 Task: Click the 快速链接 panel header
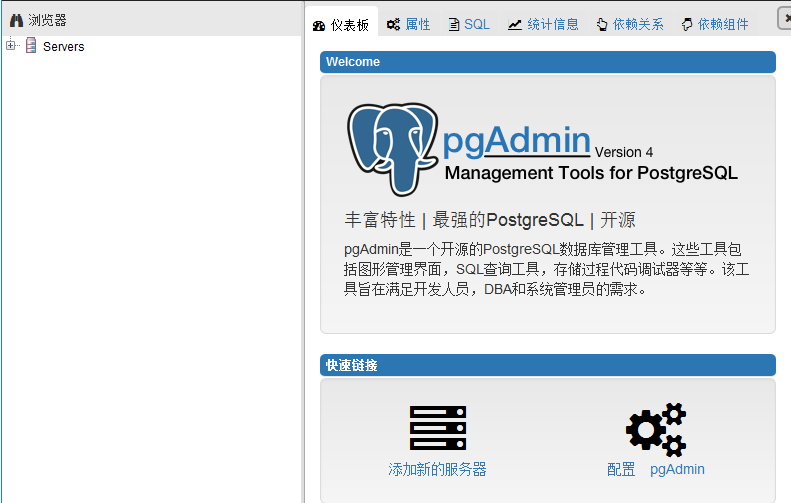pyautogui.click(x=548, y=365)
